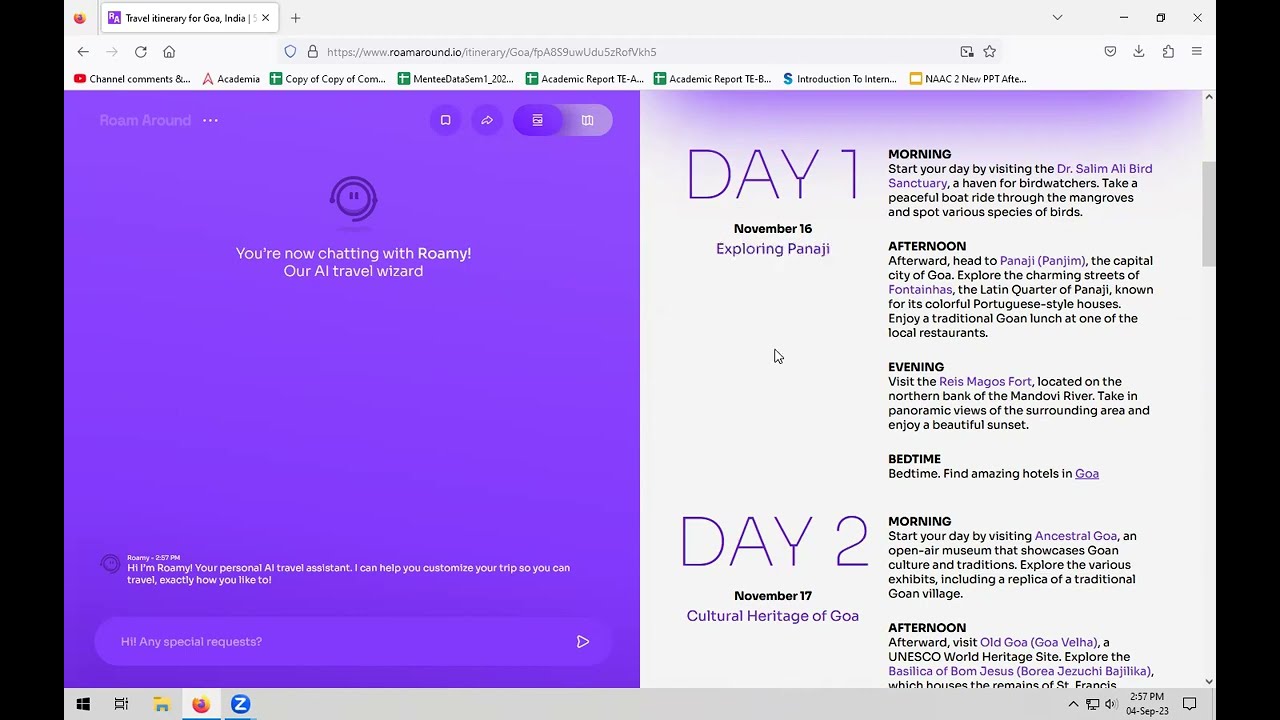This screenshot has height=720, width=1280.
Task: Open the extensions puzzle icon
Action: 1168,52
